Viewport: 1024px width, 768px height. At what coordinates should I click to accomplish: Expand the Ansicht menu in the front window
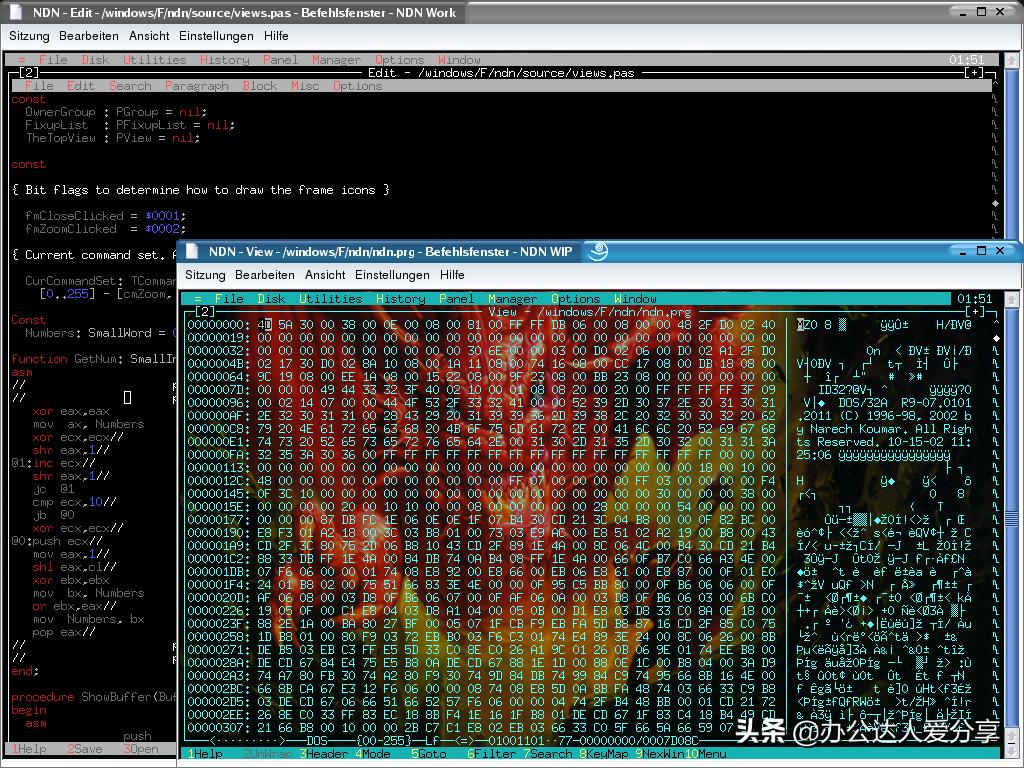pyautogui.click(x=325, y=275)
